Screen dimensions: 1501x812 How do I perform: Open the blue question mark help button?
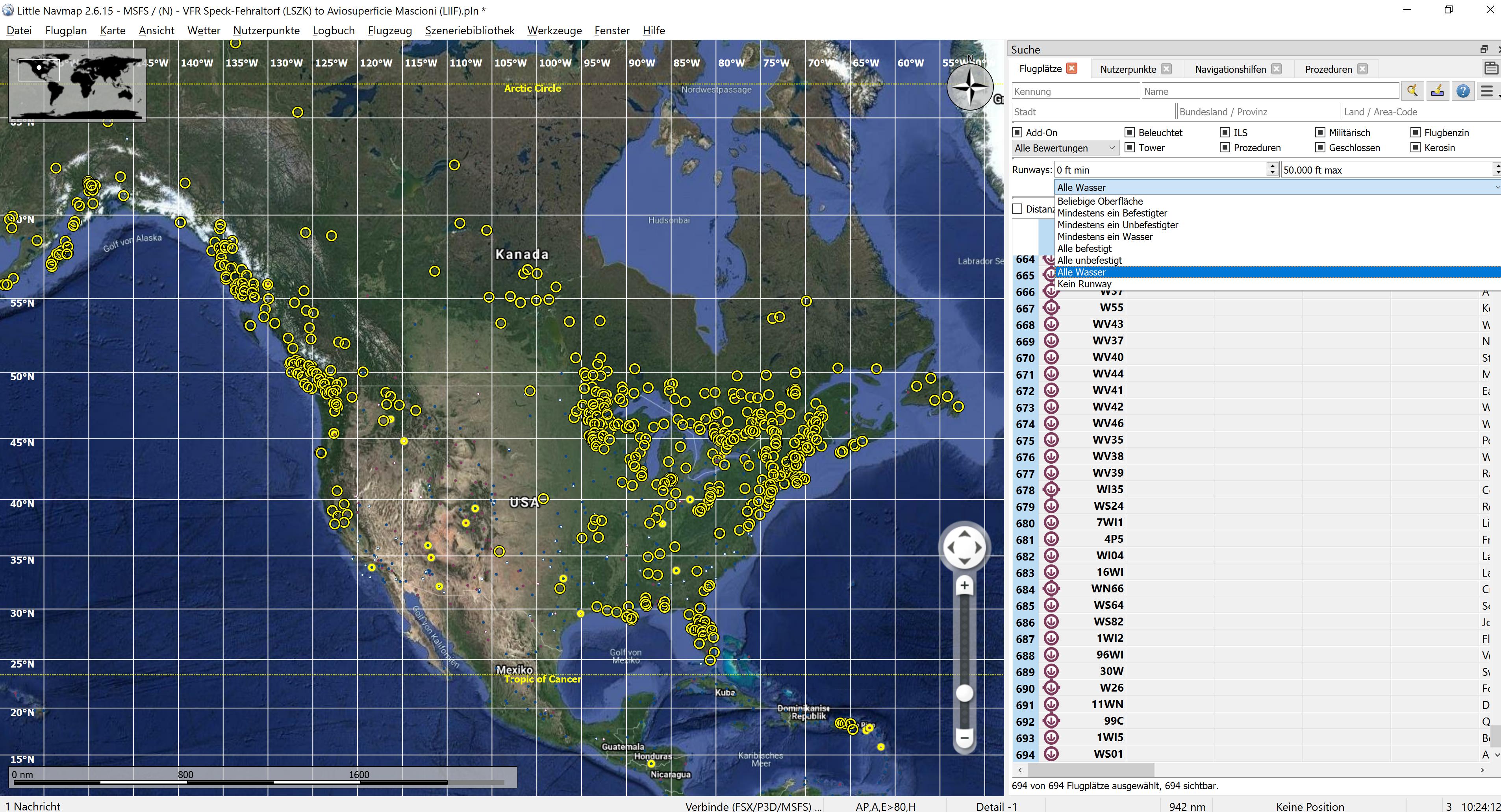1462,91
